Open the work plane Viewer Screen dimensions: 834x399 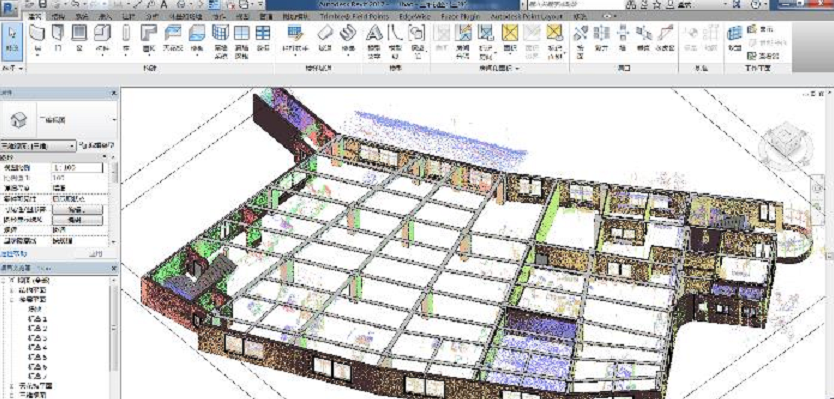click(764, 55)
